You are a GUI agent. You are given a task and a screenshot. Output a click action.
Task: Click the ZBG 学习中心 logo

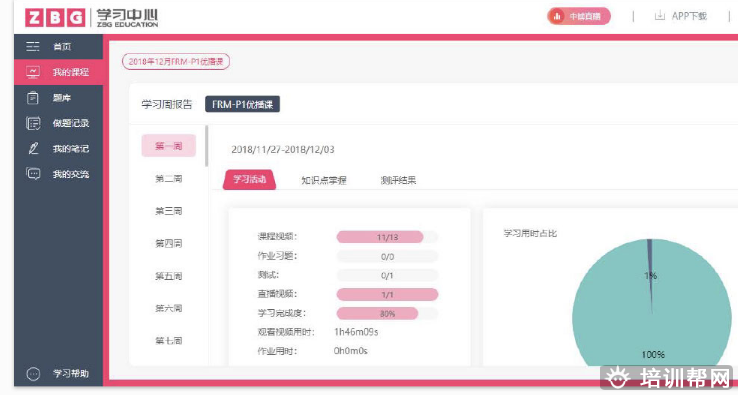[x=92, y=17]
